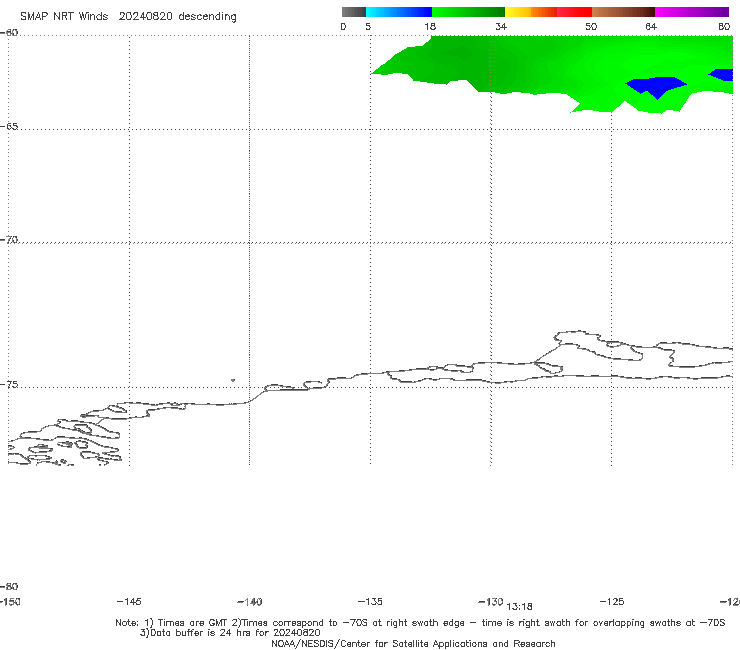
Task: Click the green segment of the color bar
Action: pos(468,12)
